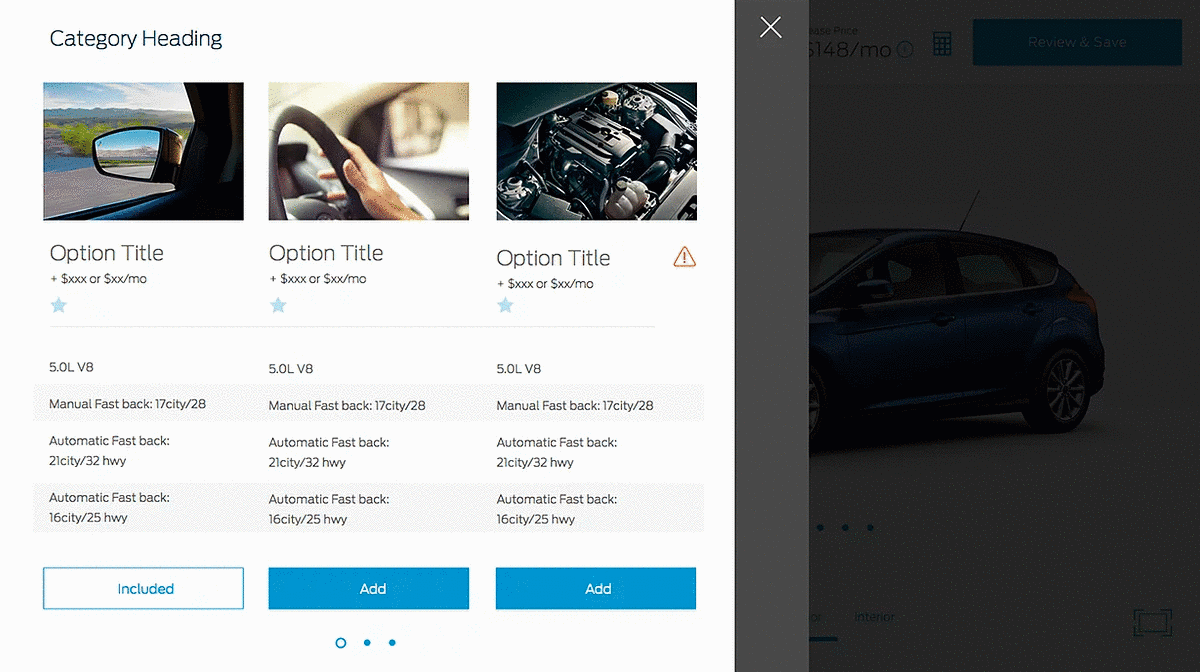The height and width of the screenshot is (672, 1200).
Task: Close the options panel with X icon
Action: point(770,27)
